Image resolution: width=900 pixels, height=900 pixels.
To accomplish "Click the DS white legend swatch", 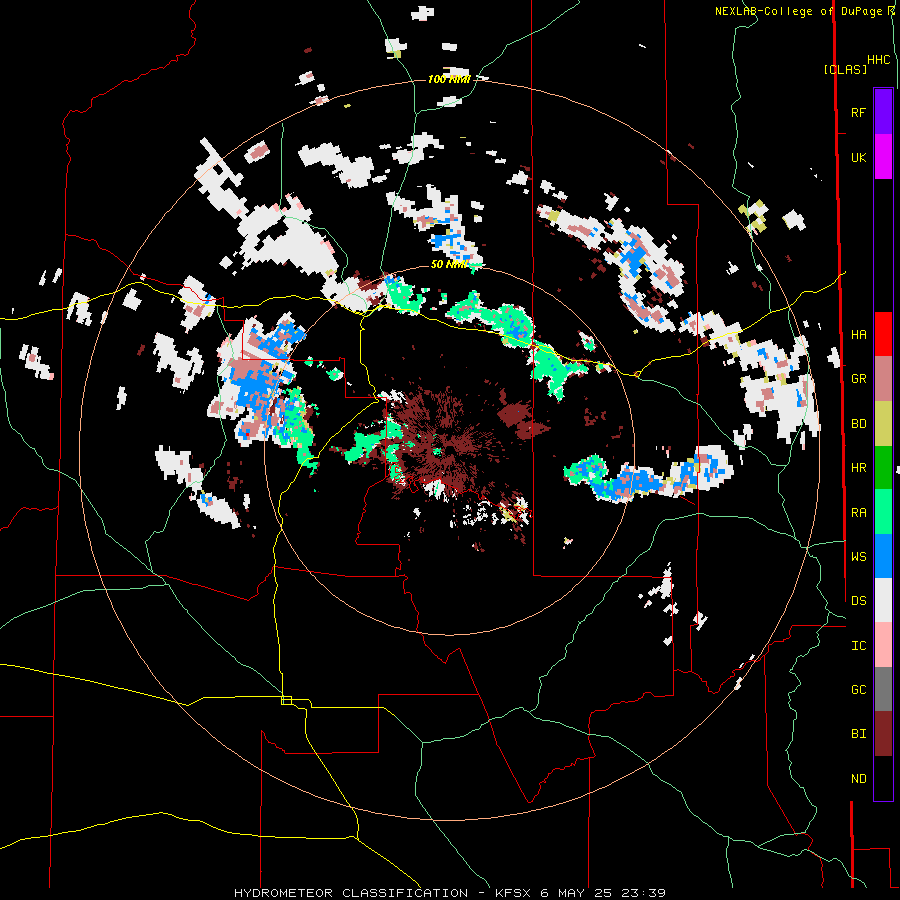I will (x=883, y=600).
